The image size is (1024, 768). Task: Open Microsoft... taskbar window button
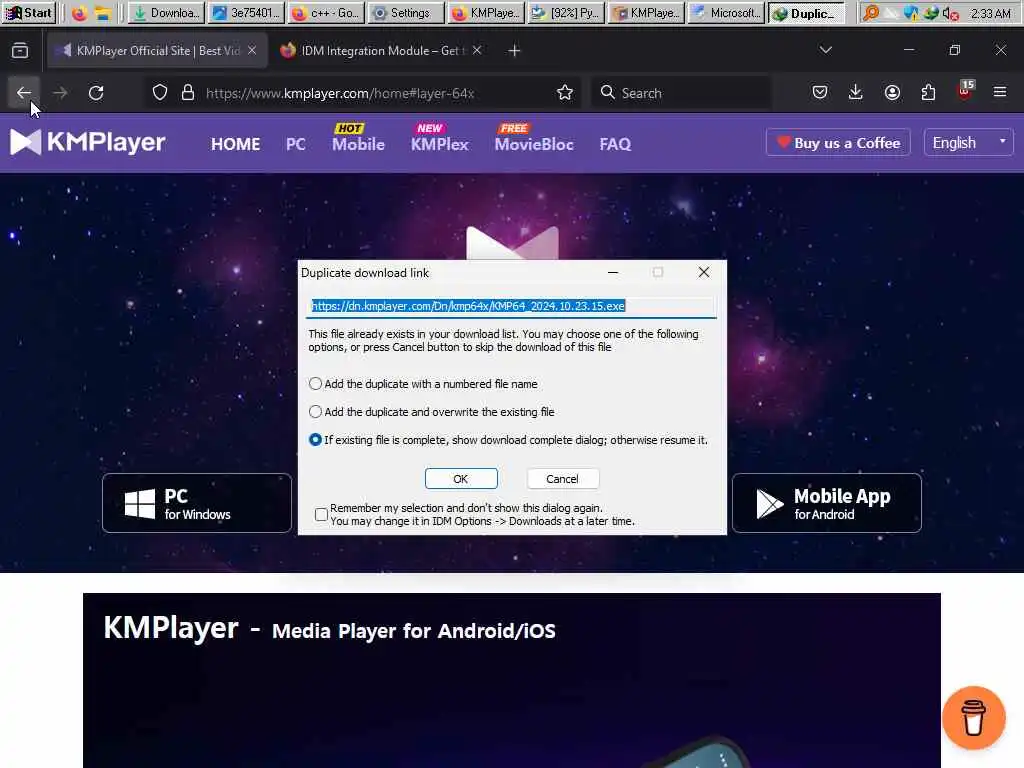coord(726,13)
